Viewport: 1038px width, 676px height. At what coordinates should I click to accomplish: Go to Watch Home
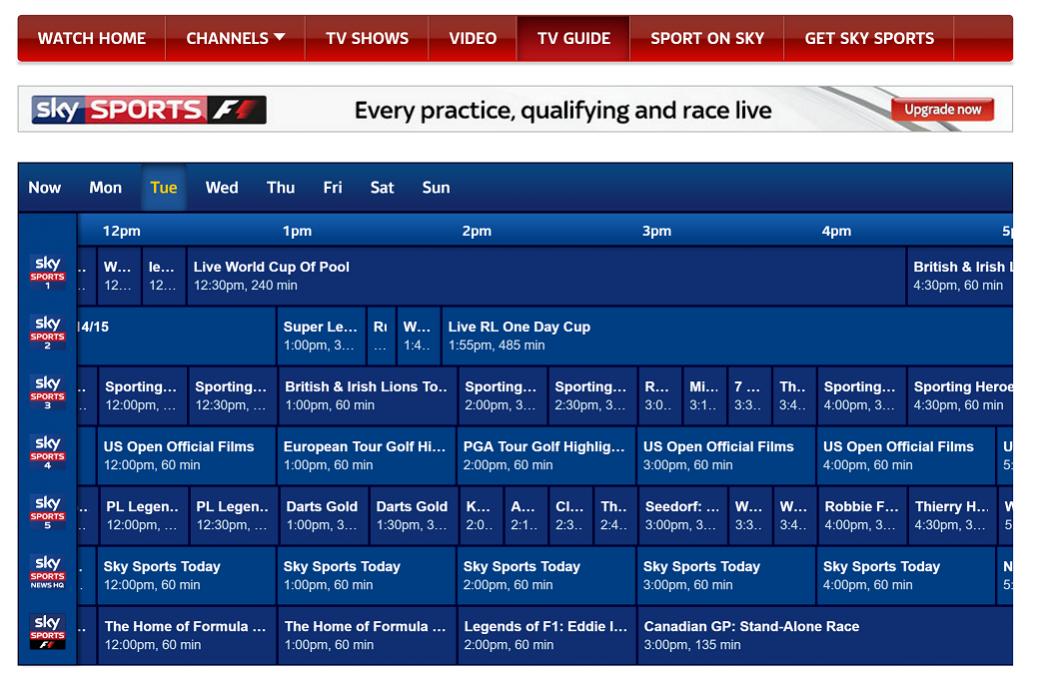tap(91, 38)
